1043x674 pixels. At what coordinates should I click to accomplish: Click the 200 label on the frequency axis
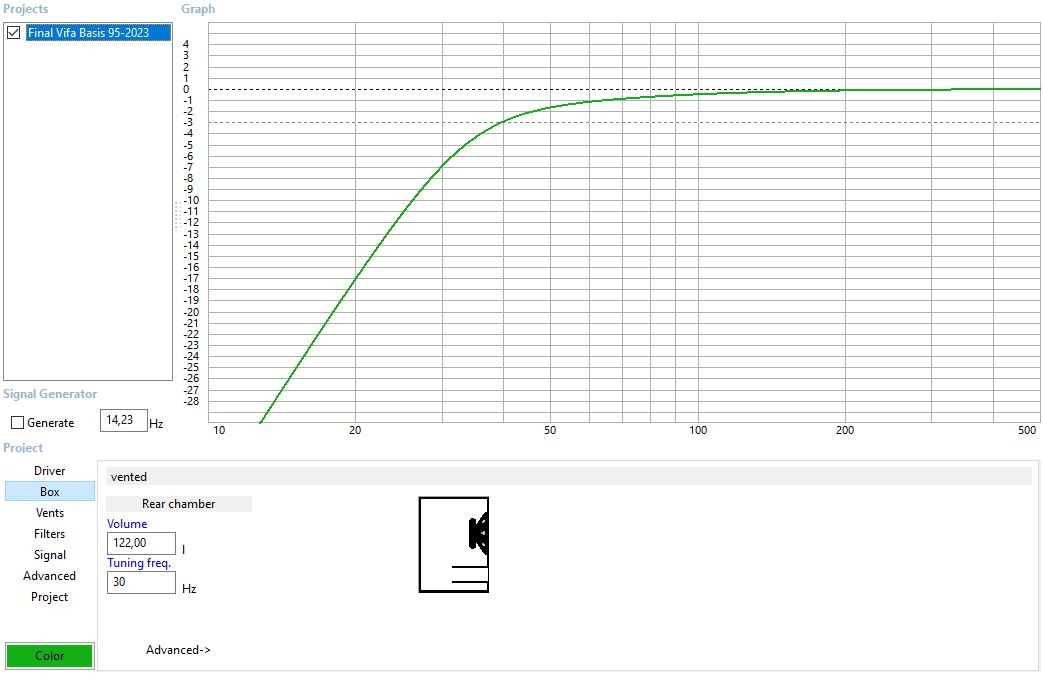pyautogui.click(x=845, y=430)
